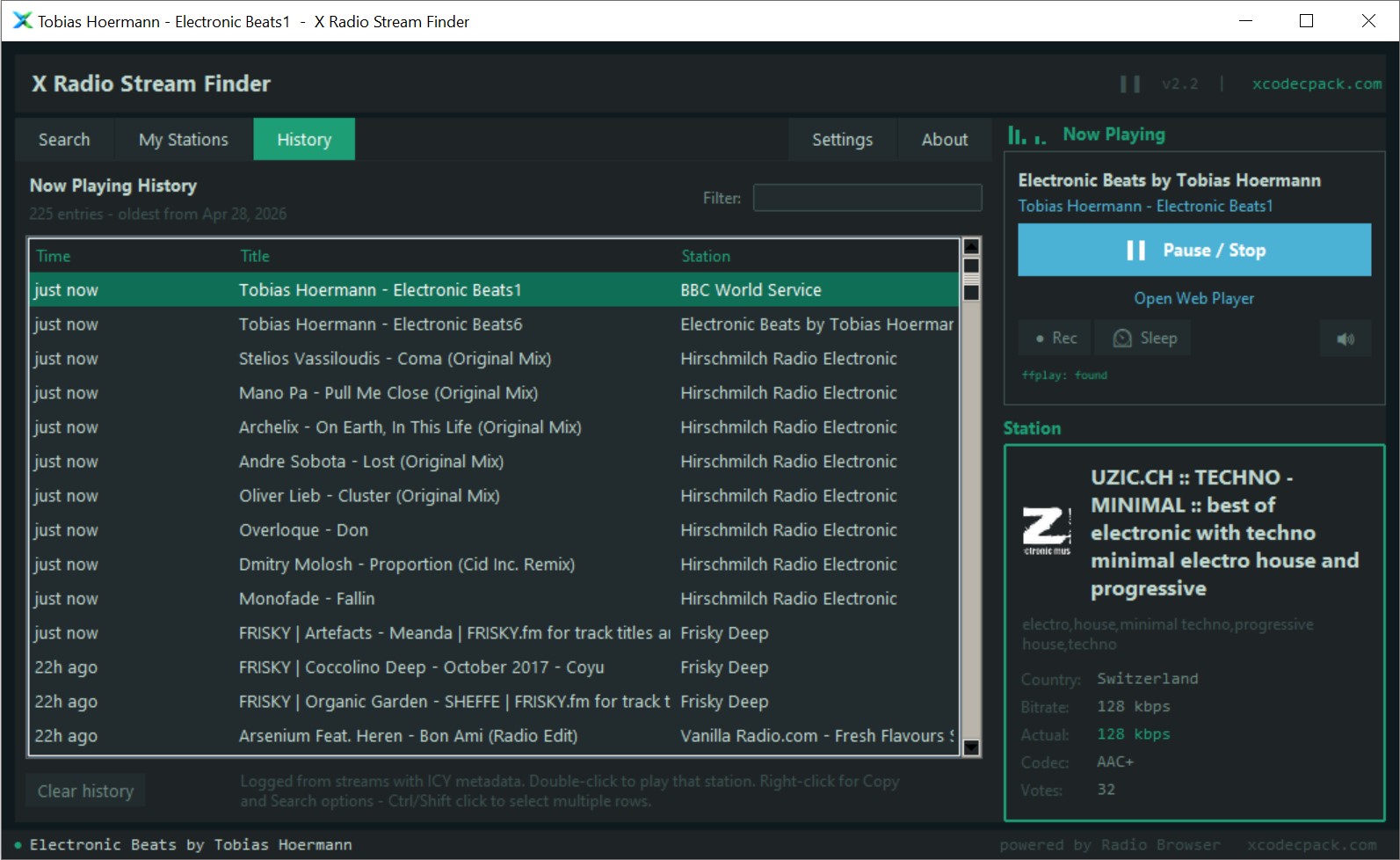Select Stelios Vassiloudis - Coma row
Viewport: 1400px width, 860px height.
click(x=495, y=358)
